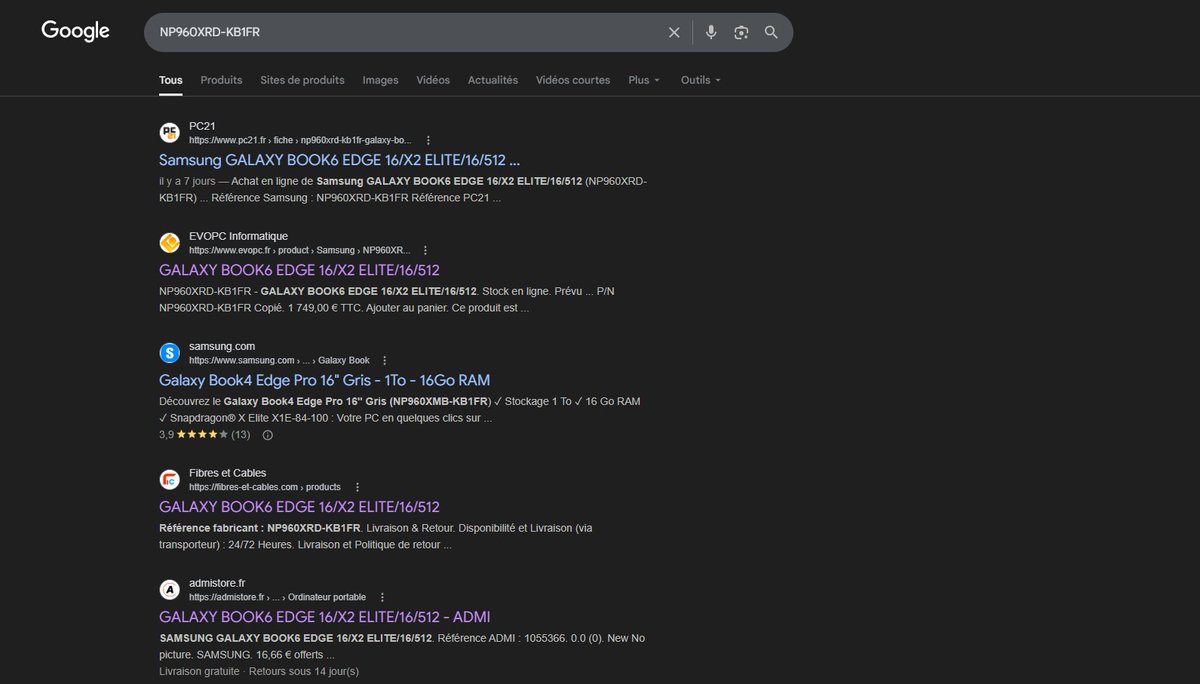Click the EVOPC Informatique site name

pyautogui.click(x=238, y=236)
